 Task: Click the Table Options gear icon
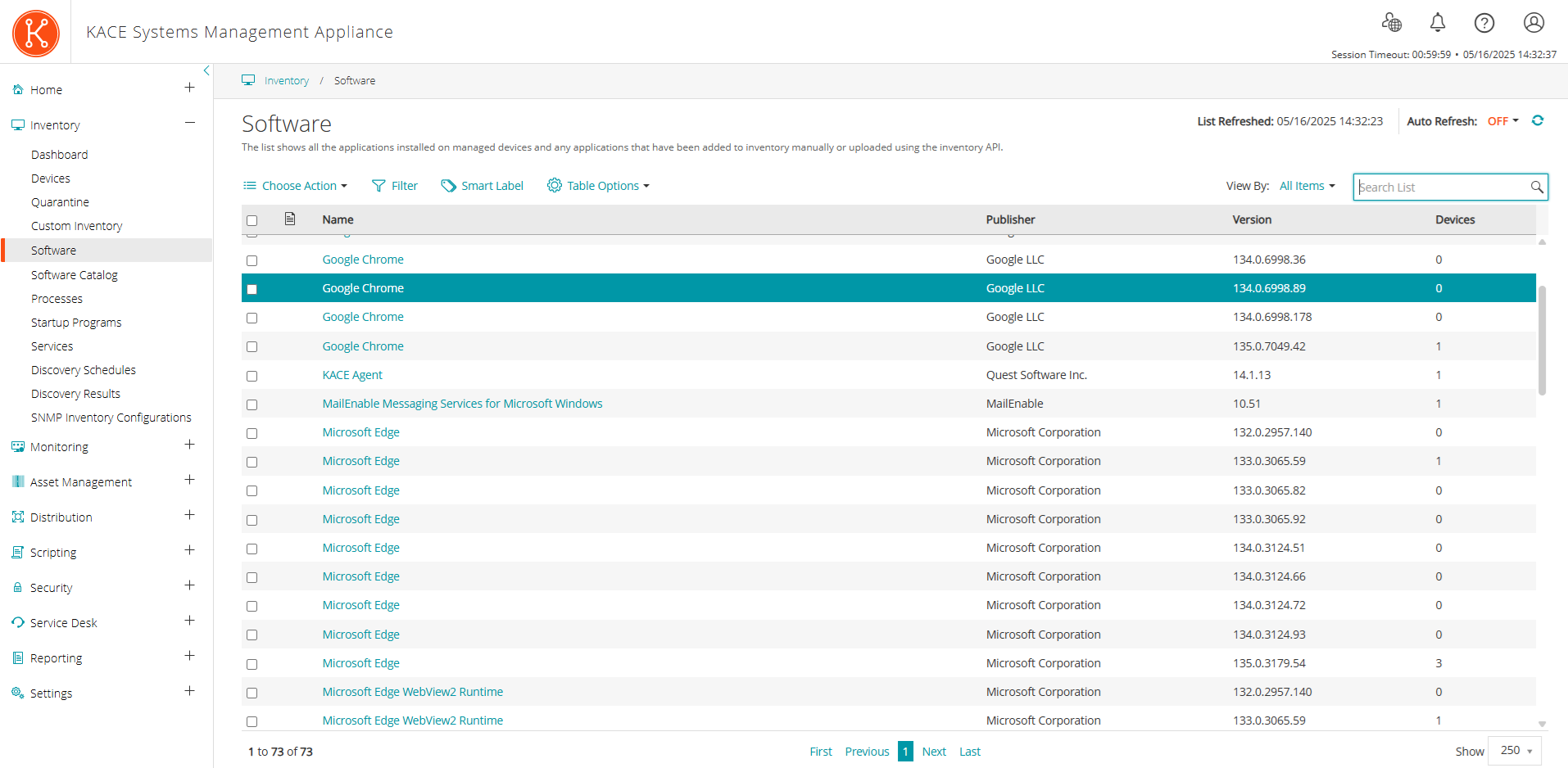555,185
